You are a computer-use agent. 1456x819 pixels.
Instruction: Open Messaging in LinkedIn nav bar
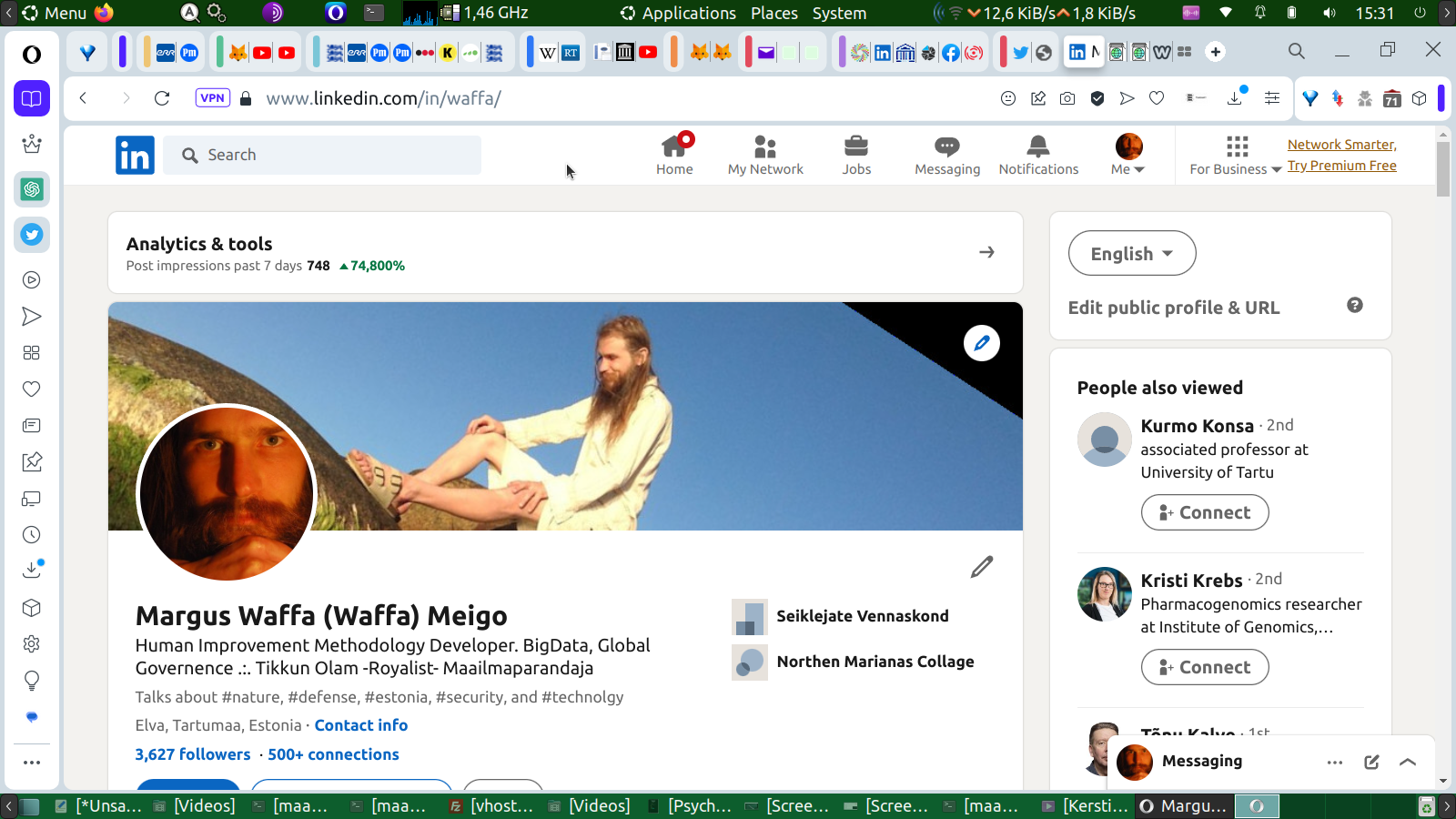click(947, 155)
